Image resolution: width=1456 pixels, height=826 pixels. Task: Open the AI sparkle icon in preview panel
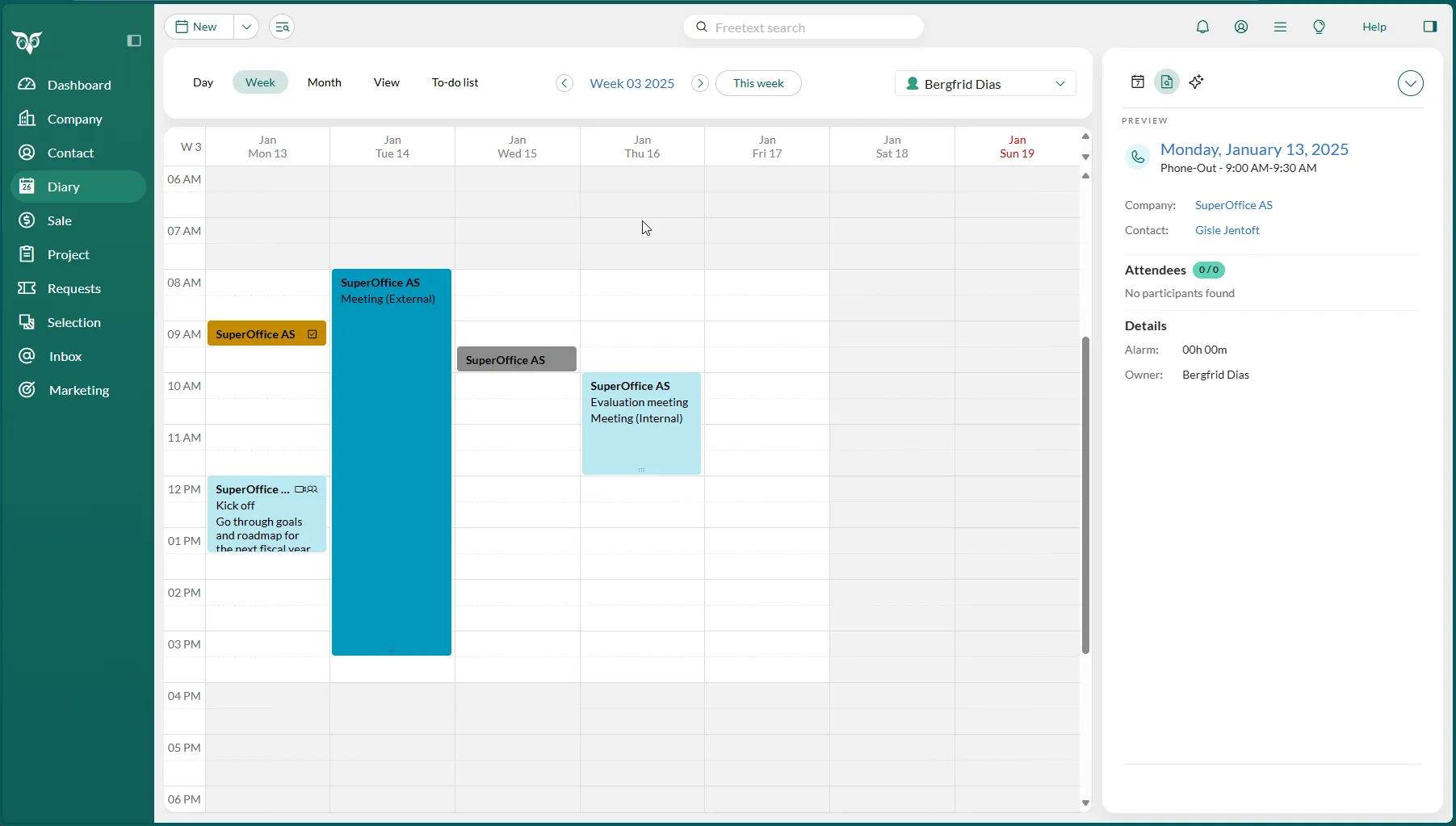click(x=1196, y=82)
